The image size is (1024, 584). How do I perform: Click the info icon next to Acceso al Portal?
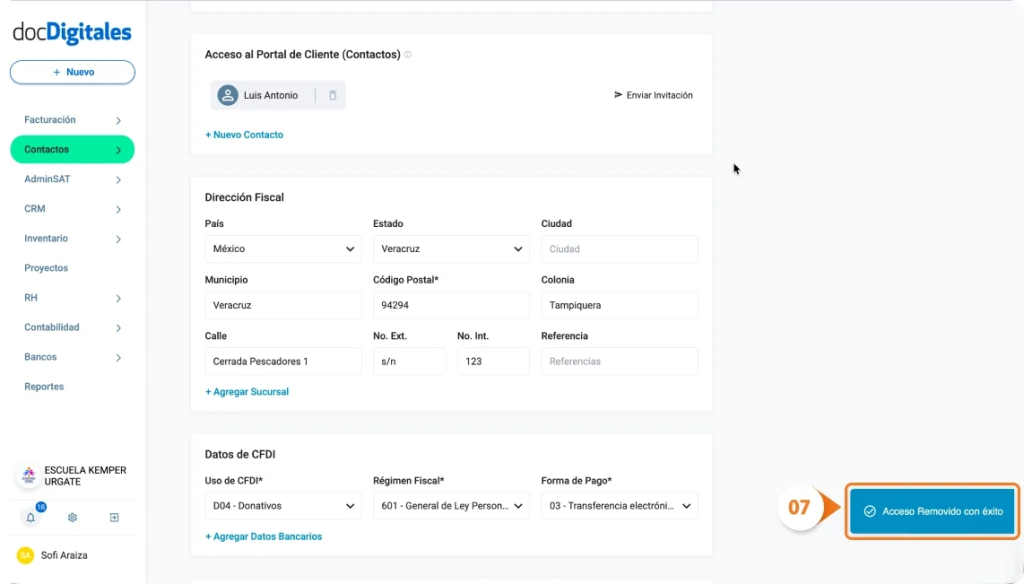[x=407, y=53]
